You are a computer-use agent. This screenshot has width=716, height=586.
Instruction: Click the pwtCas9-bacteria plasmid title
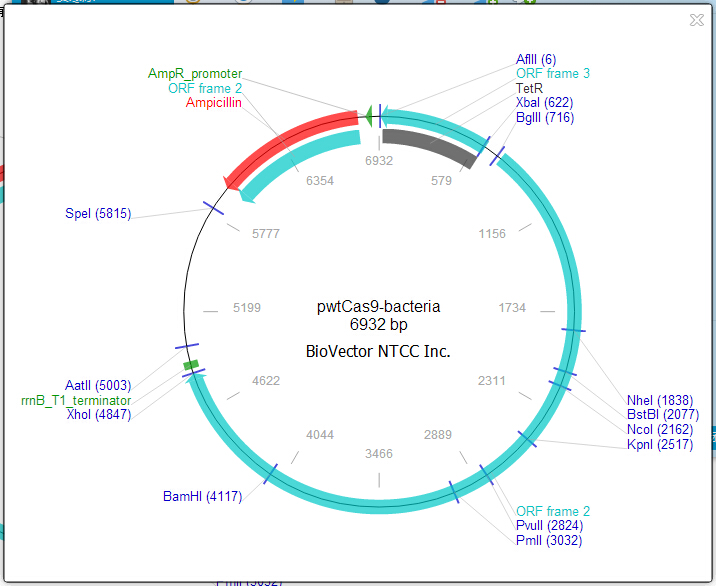pyautogui.click(x=378, y=307)
